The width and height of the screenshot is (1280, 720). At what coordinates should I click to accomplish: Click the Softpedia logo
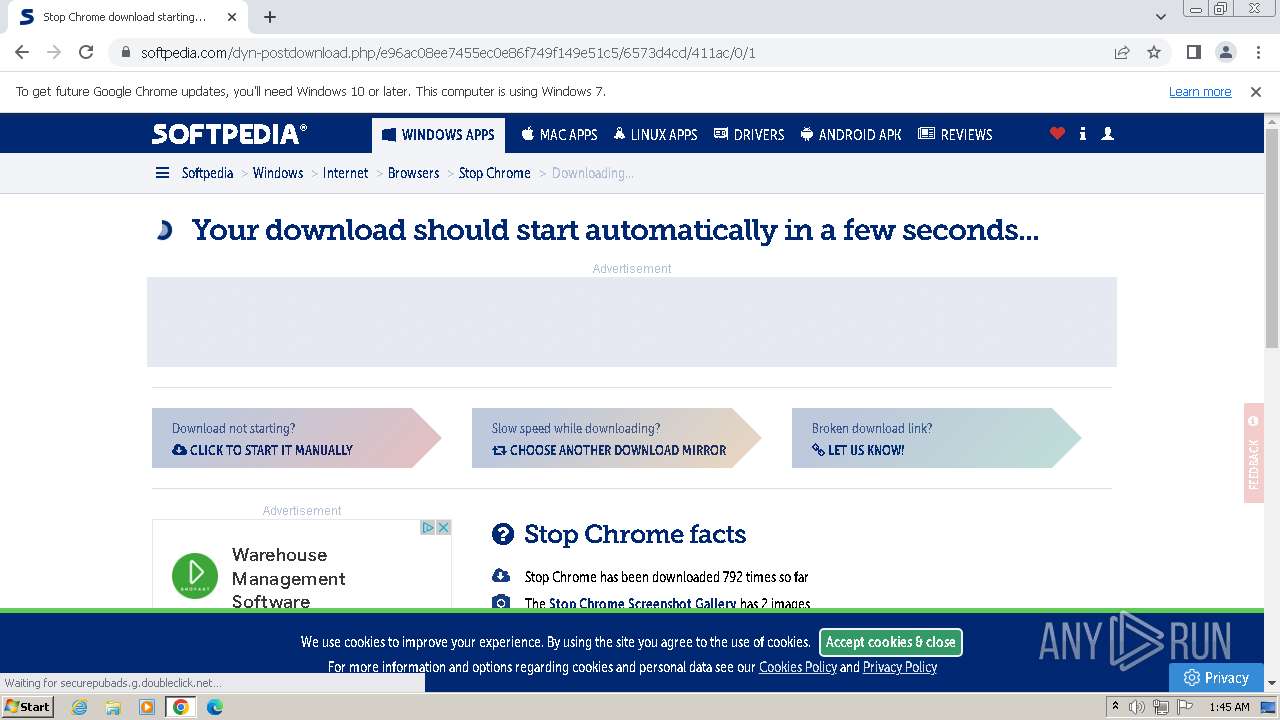(x=230, y=134)
